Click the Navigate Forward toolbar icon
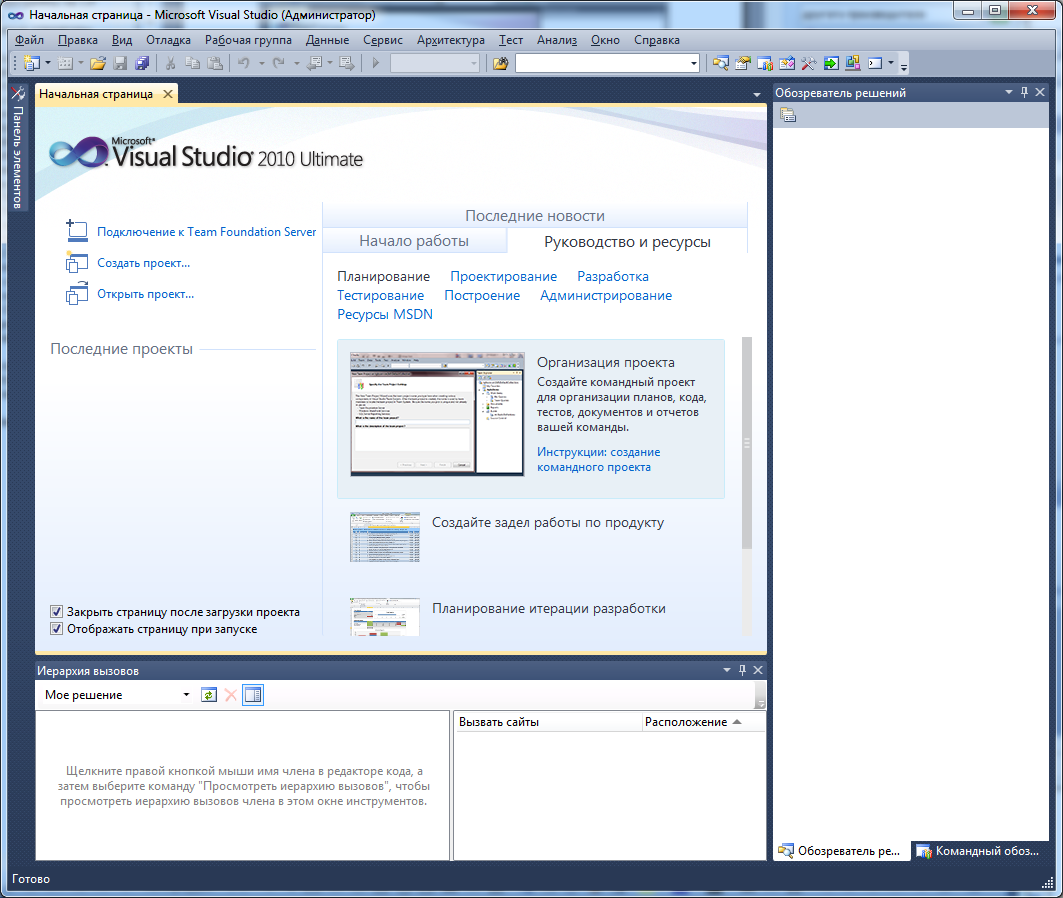 click(346, 63)
